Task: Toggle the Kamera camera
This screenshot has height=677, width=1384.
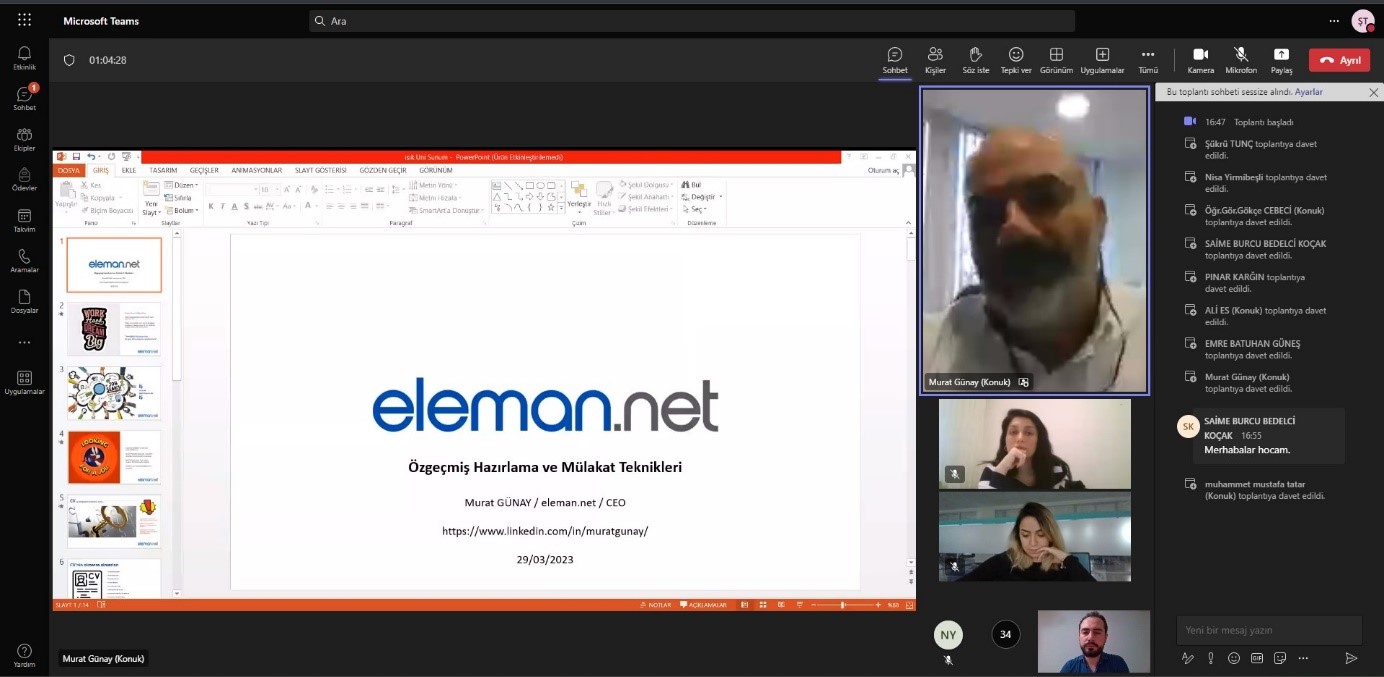Action: click(x=1201, y=60)
